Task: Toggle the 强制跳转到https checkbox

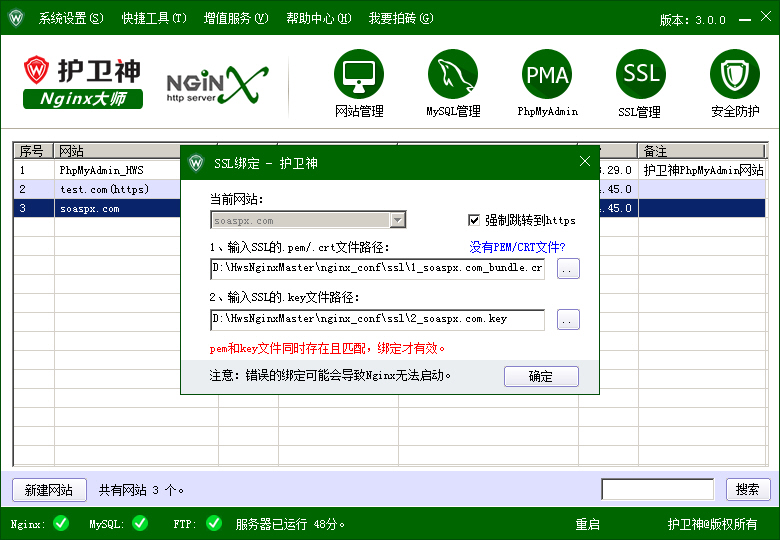Action: (x=474, y=220)
